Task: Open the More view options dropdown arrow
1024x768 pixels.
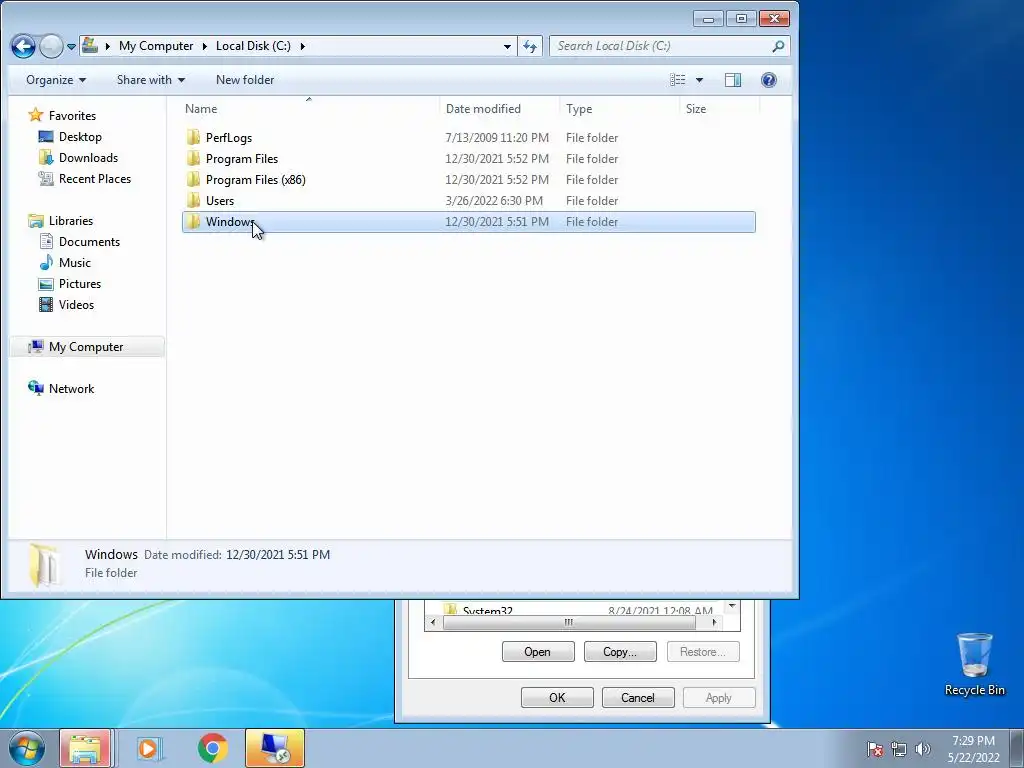Action: [x=699, y=80]
